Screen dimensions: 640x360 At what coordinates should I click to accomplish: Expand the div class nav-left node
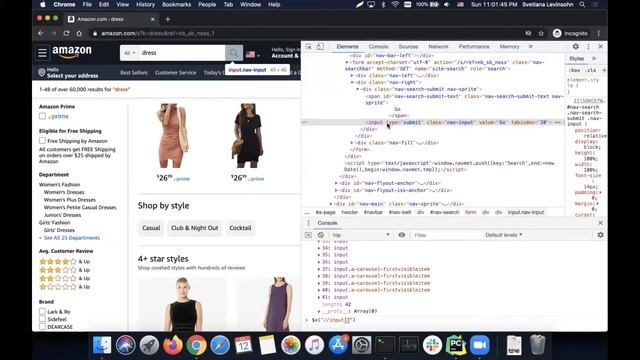(352, 76)
